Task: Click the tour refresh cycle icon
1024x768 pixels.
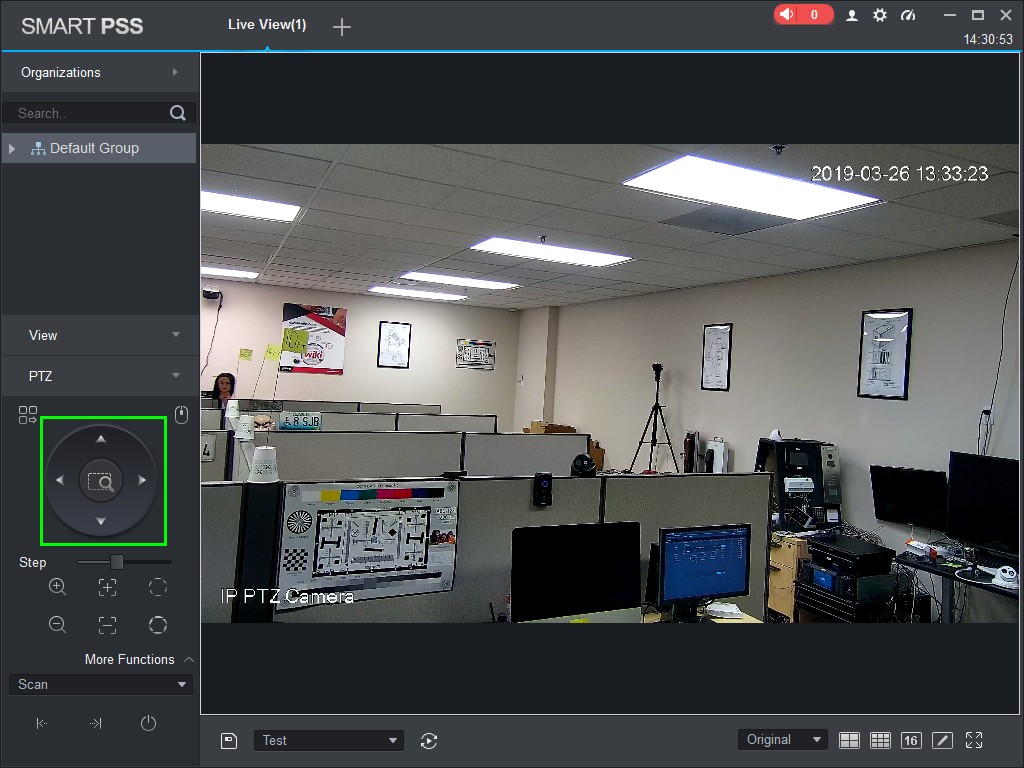Action: pos(429,741)
